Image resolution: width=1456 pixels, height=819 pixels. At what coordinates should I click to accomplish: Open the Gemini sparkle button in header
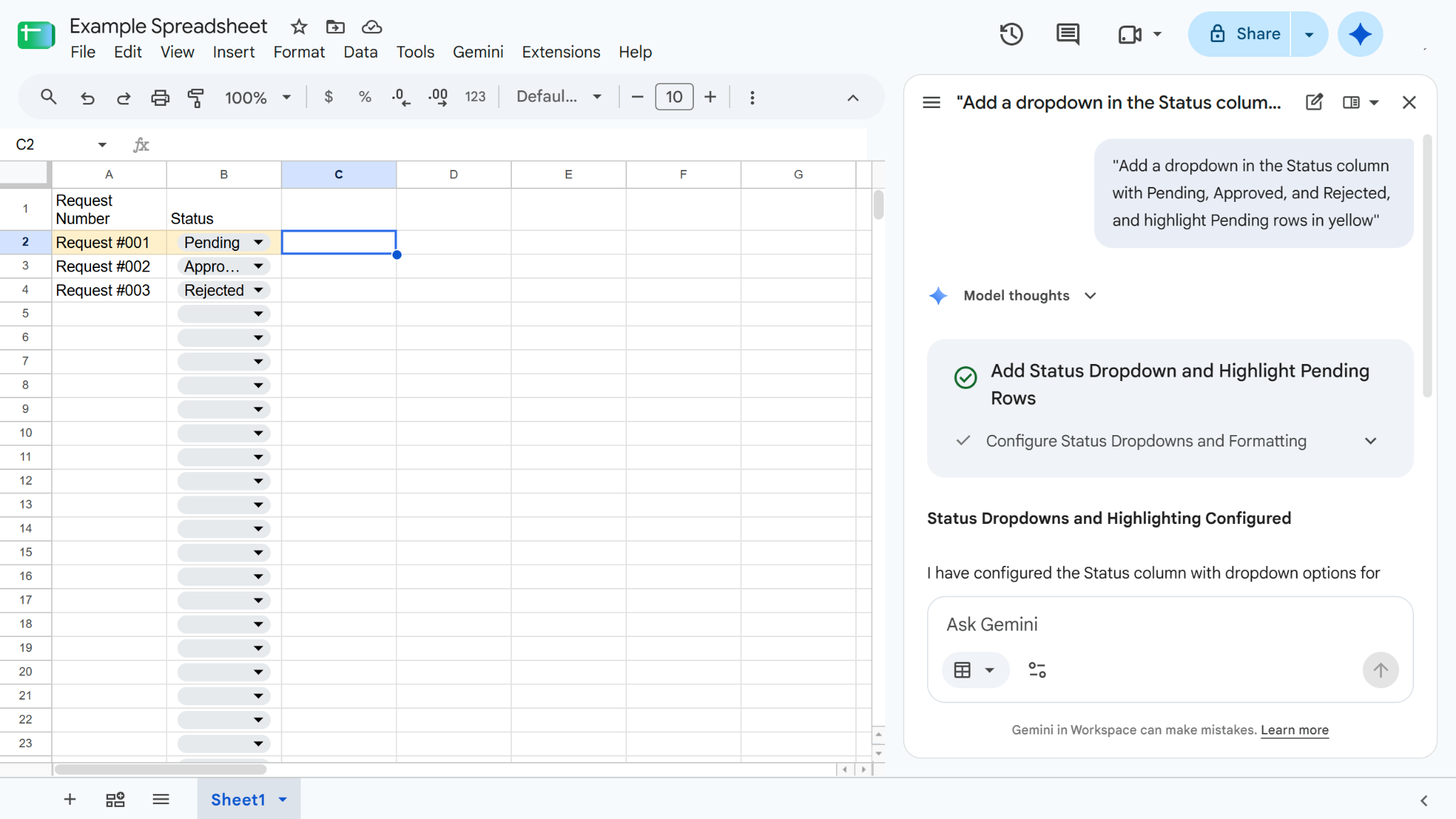(1359, 34)
